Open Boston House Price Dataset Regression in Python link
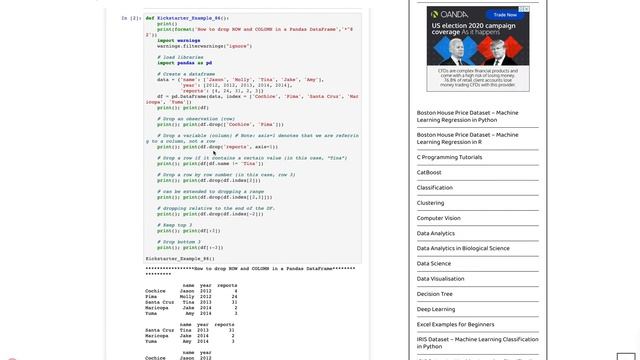This screenshot has width=640, height=360. point(467,116)
